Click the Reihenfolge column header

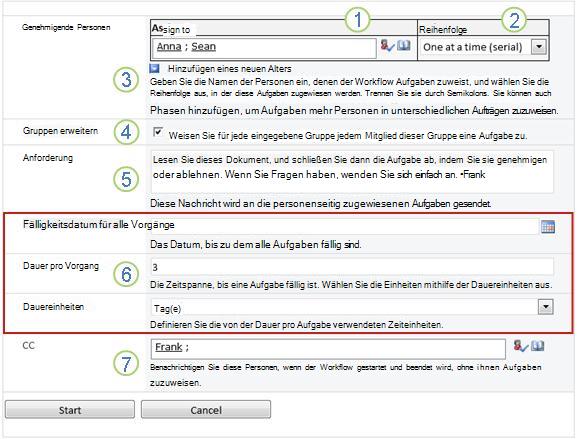tap(443, 30)
